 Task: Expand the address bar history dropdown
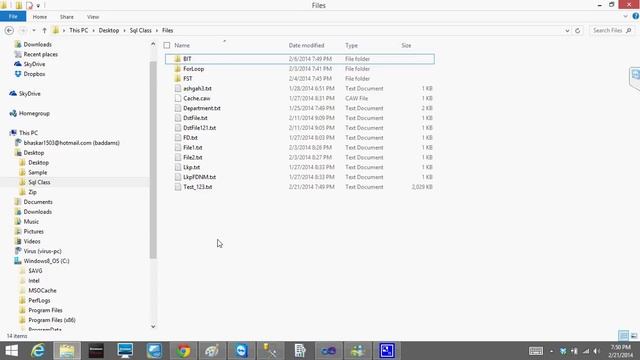567,31
